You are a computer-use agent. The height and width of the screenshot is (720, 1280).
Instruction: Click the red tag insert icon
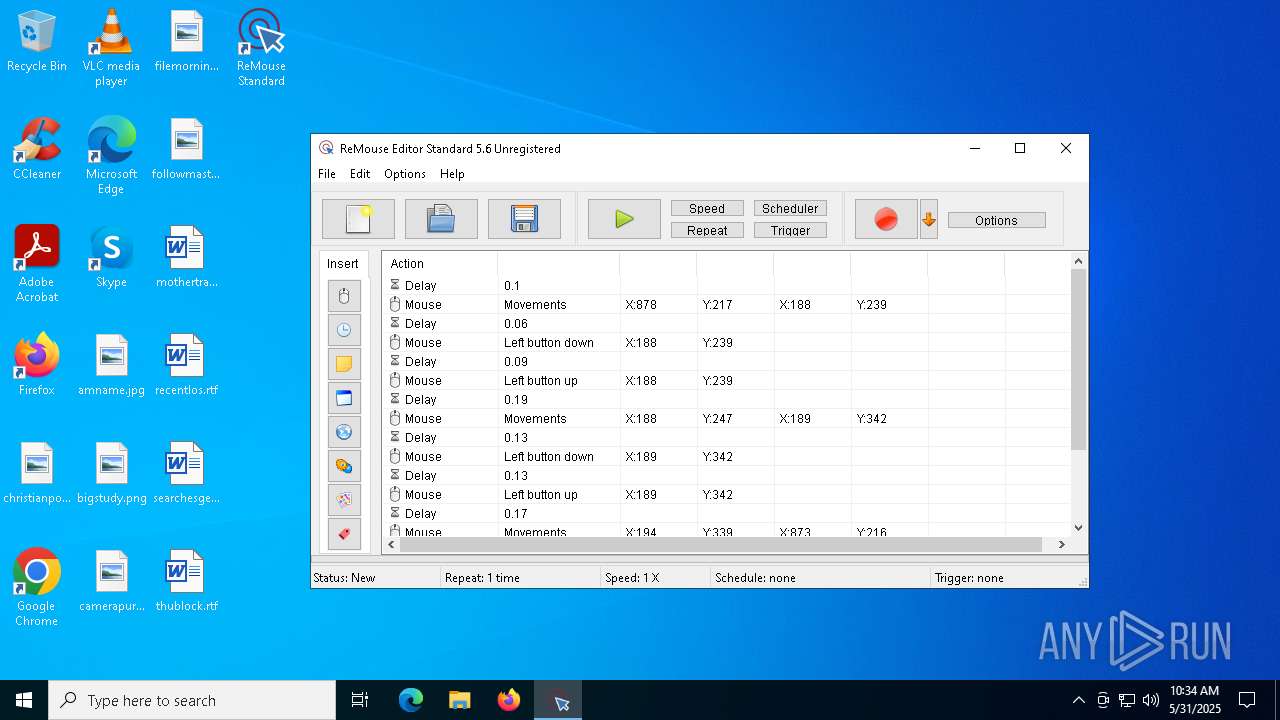[344, 534]
